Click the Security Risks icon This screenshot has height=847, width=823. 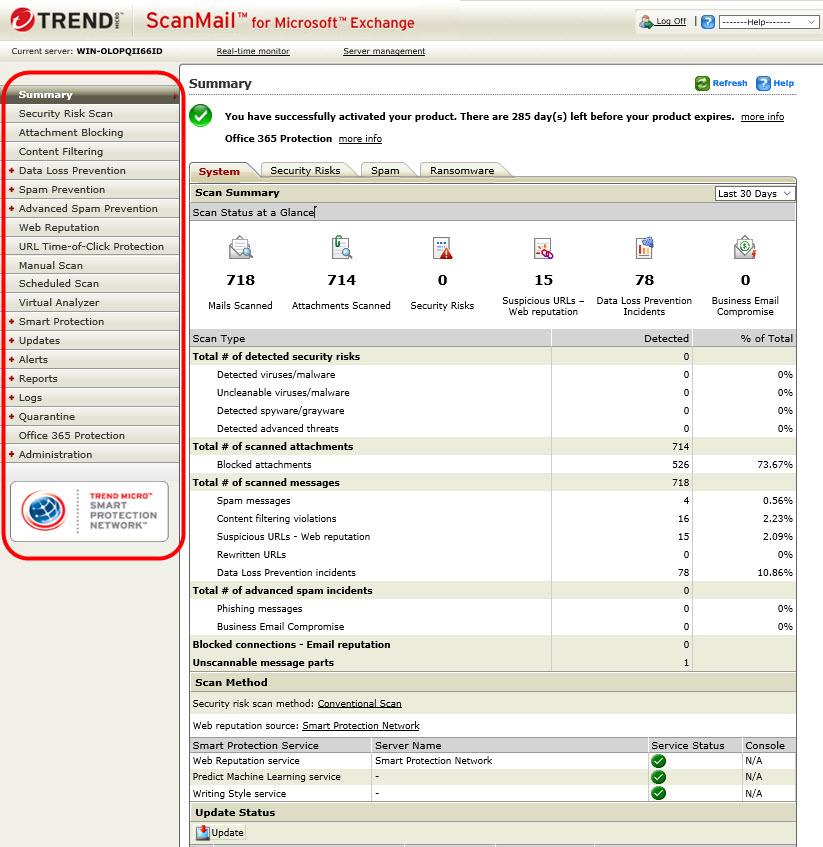(442, 248)
